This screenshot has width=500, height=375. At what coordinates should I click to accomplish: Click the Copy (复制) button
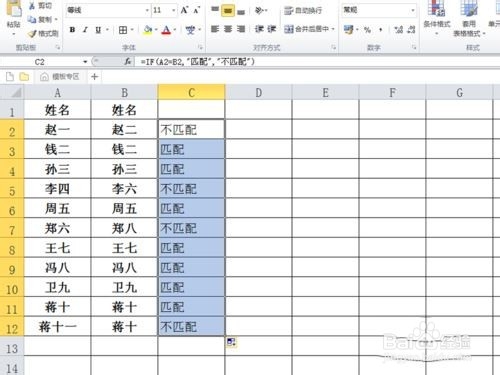40,20
